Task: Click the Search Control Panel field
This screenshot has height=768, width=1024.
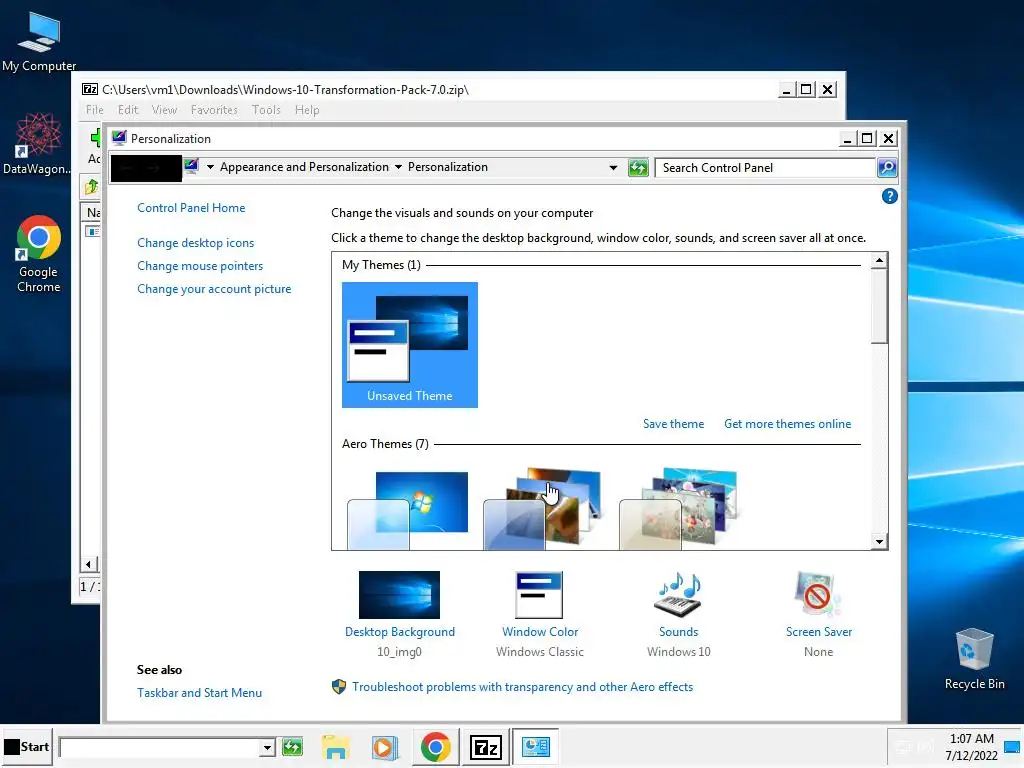Action: (765, 168)
